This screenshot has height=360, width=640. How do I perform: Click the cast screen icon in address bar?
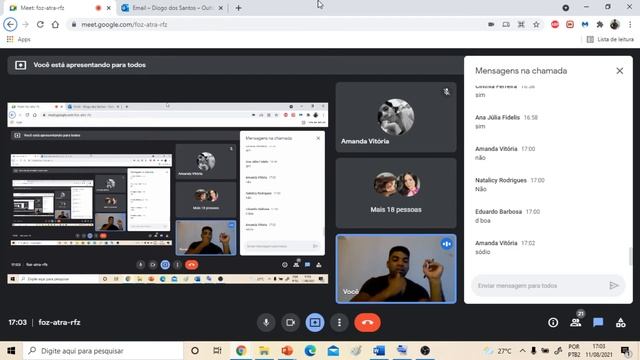(506, 24)
